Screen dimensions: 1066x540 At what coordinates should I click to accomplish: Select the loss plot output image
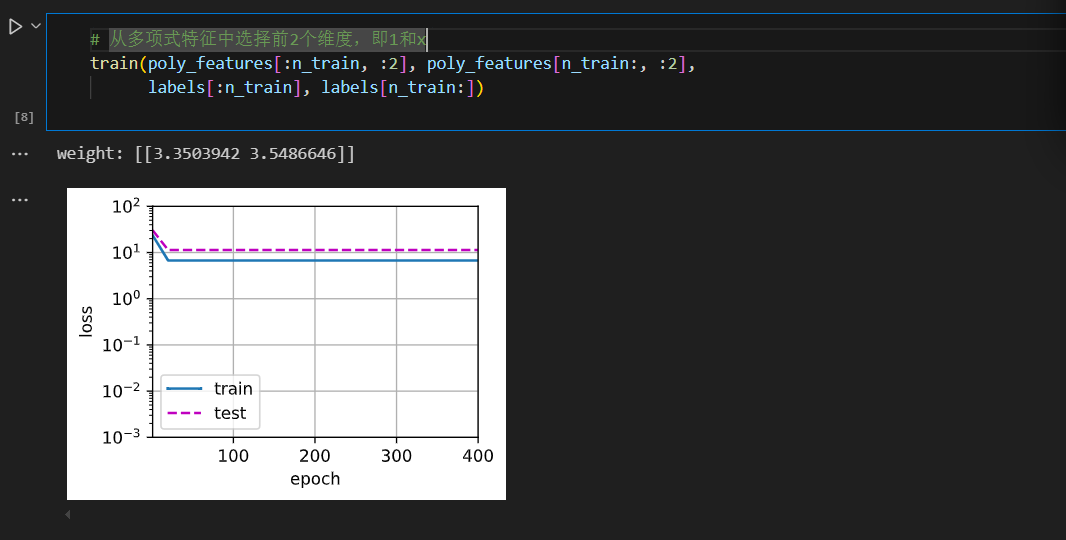point(286,344)
